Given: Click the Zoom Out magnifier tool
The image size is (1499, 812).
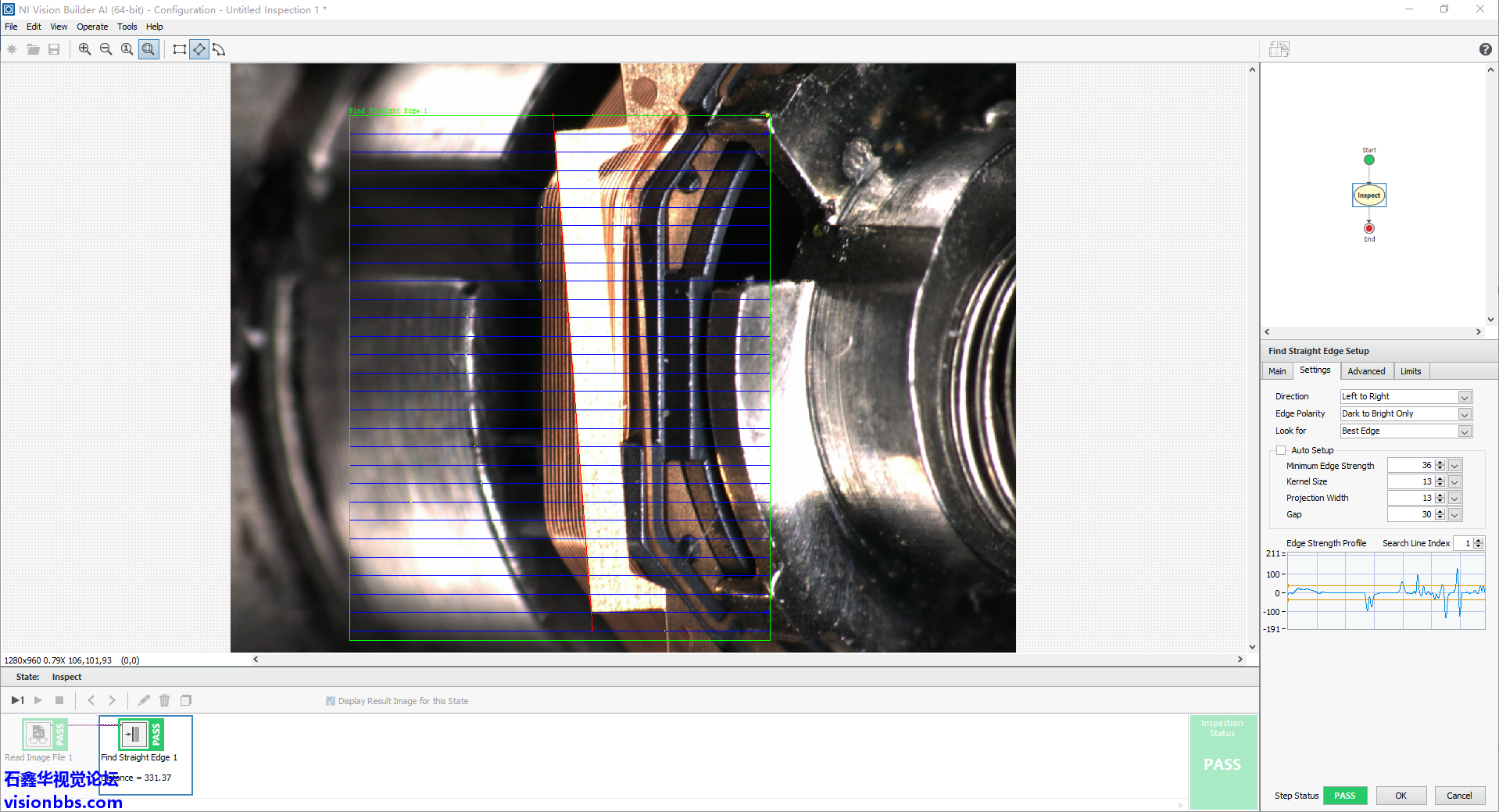Looking at the screenshot, I should [x=106, y=49].
